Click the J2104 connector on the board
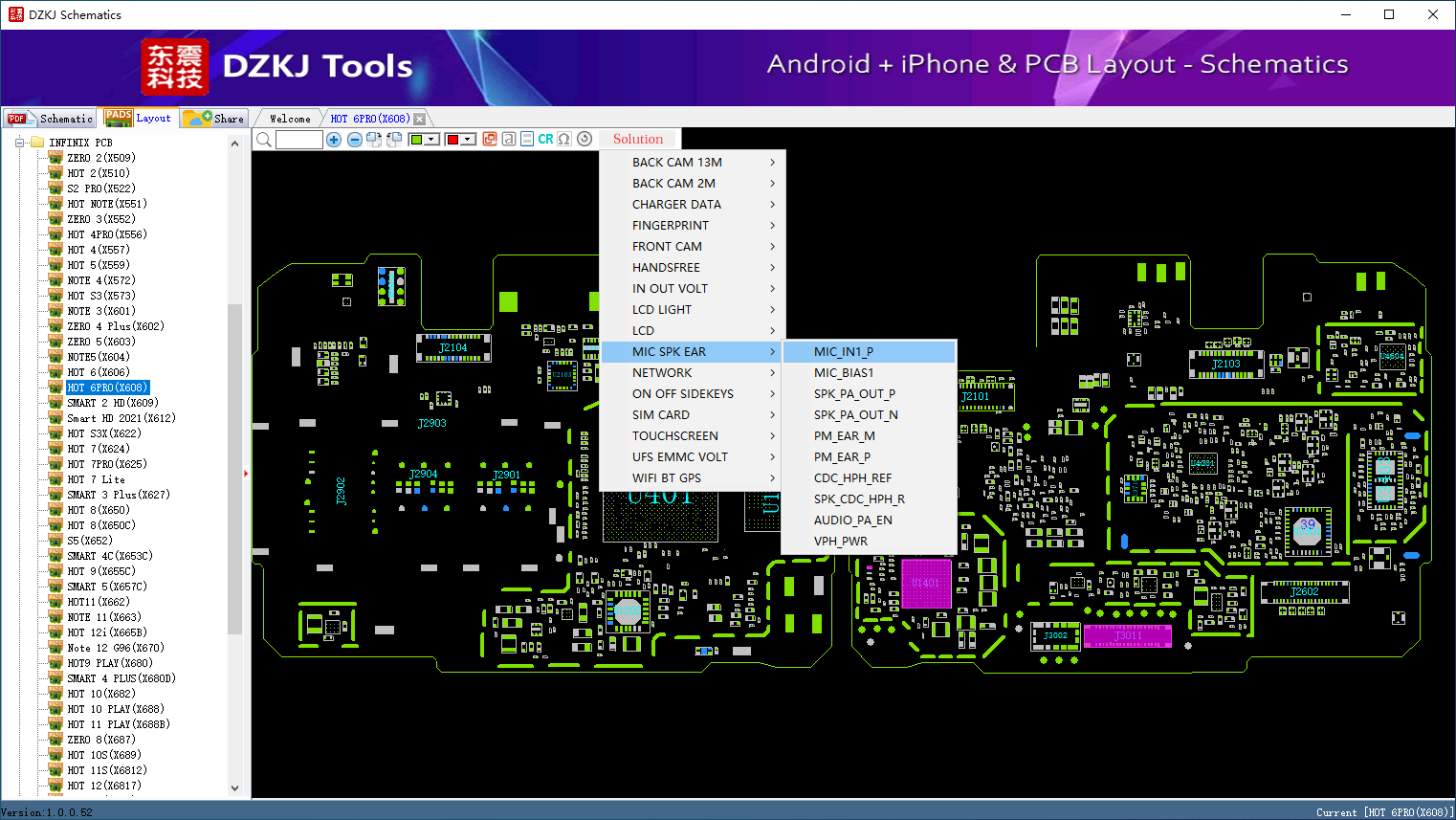Image resolution: width=1456 pixels, height=820 pixels. pos(453,347)
